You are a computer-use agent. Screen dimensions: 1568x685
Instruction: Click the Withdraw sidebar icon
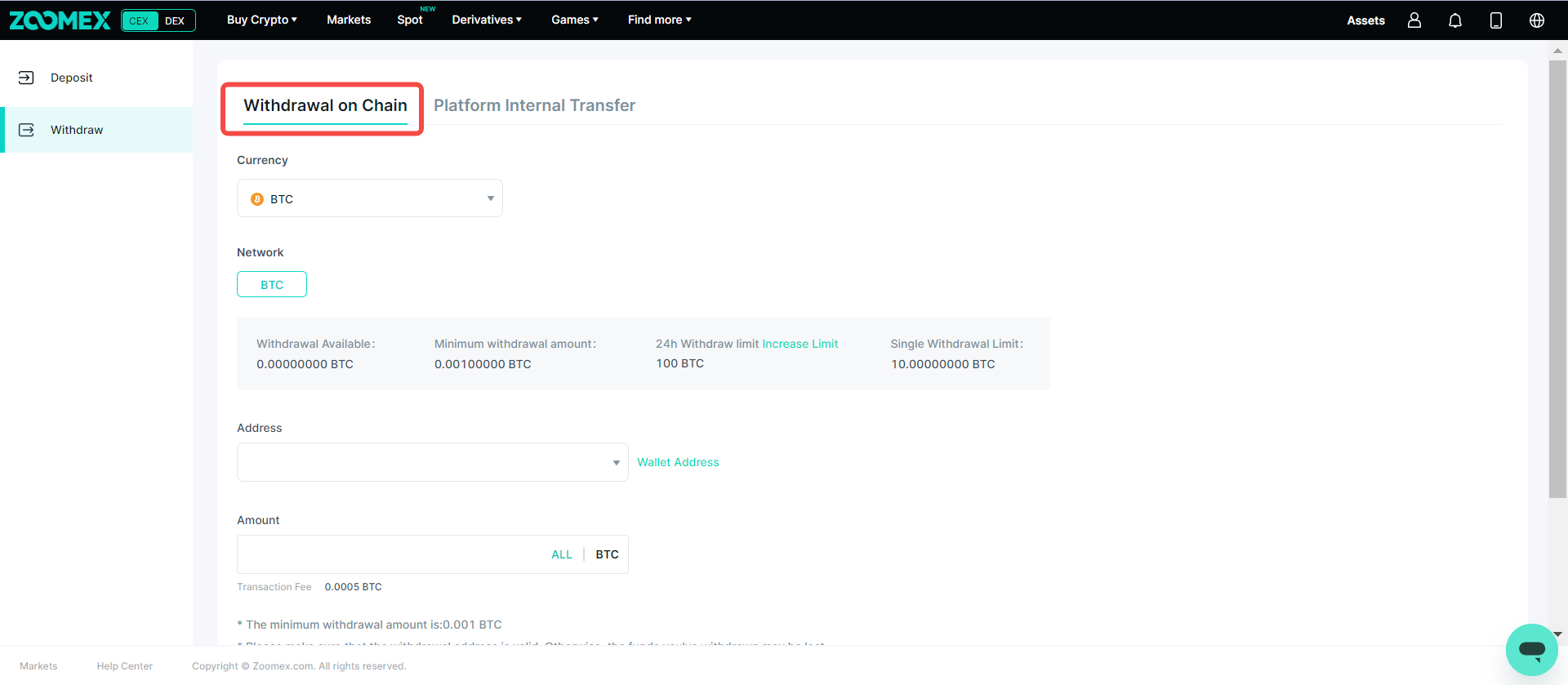(26, 130)
